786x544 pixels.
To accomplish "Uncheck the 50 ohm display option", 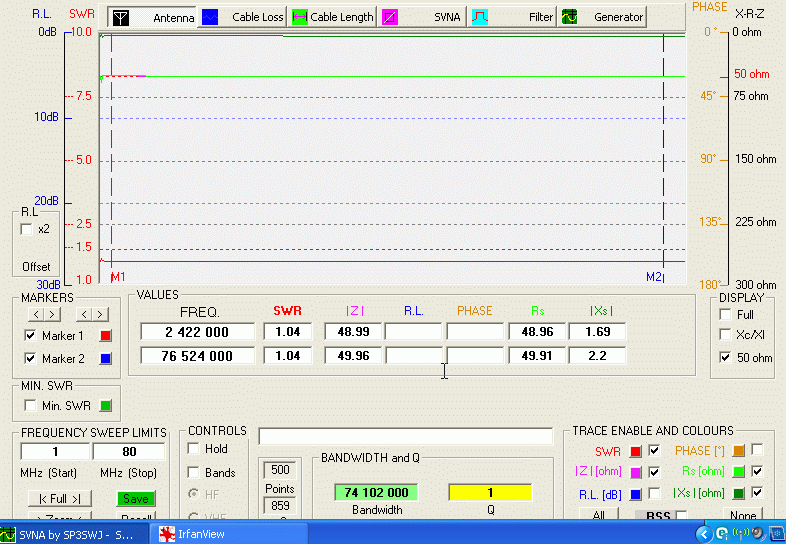I will [x=725, y=358].
